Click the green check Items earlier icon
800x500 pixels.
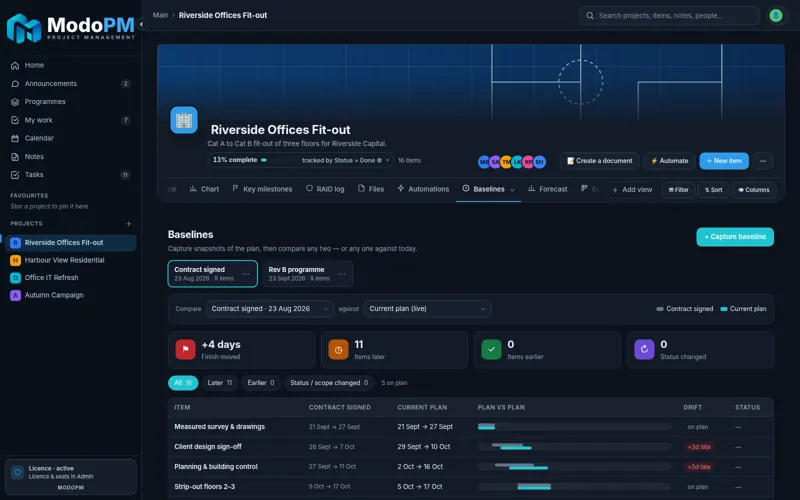click(491, 349)
